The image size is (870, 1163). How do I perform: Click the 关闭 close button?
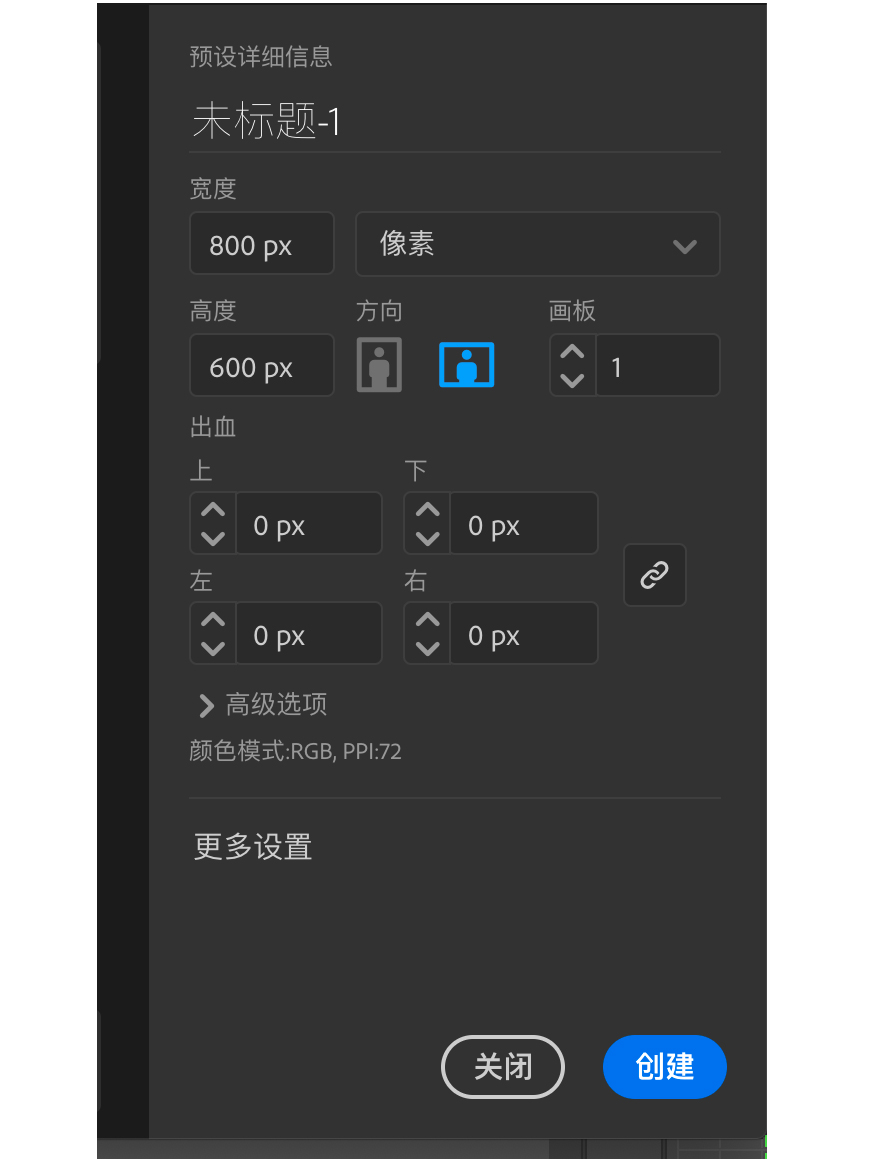[503, 1067]
